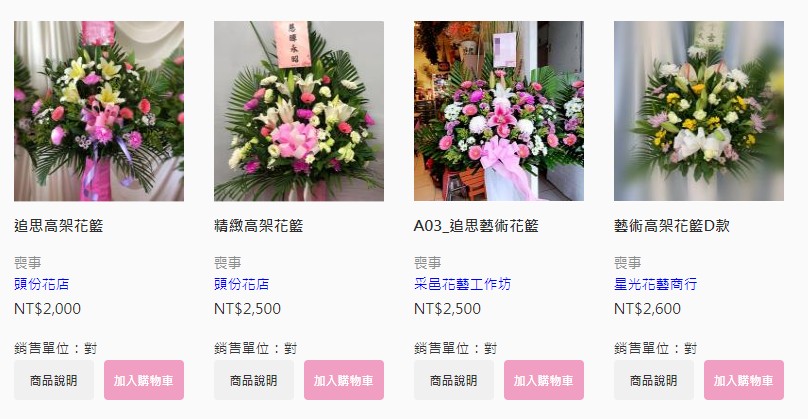
Task: Visit 頭份花店 shop link under 精緻高架花籃
Action: click(242, 284)
